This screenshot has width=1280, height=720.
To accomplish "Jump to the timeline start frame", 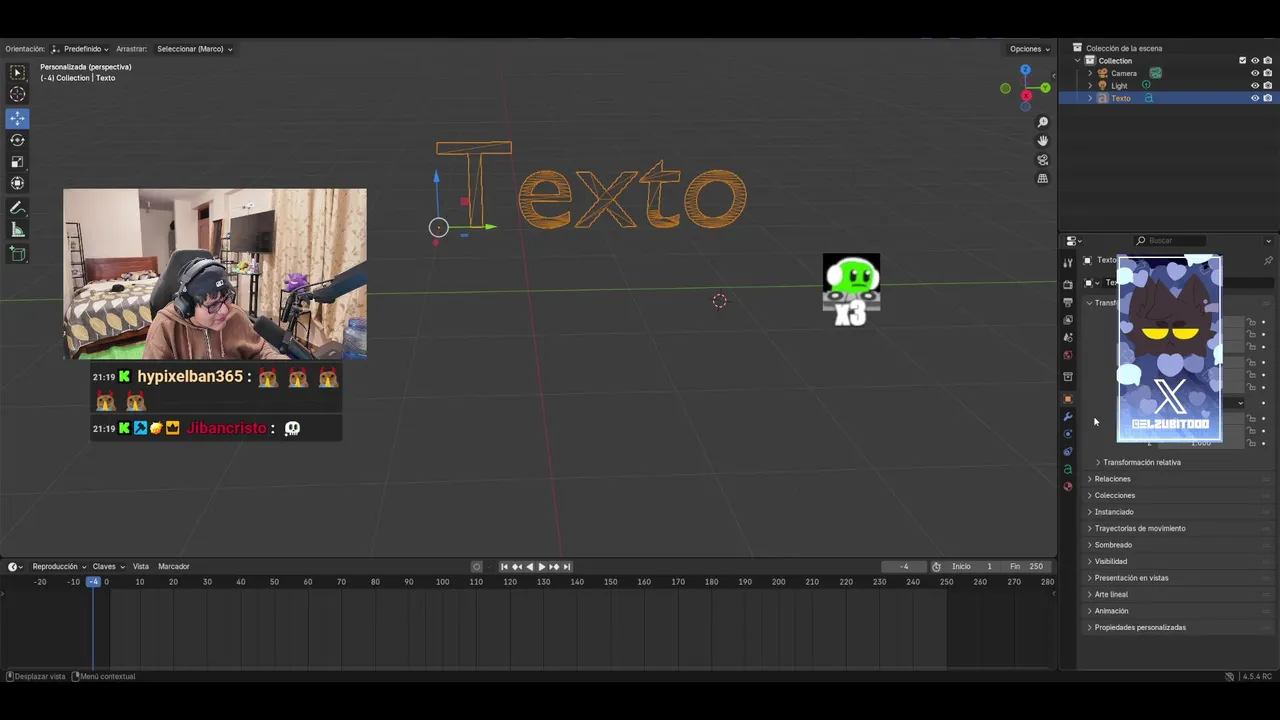I will 504,567.
